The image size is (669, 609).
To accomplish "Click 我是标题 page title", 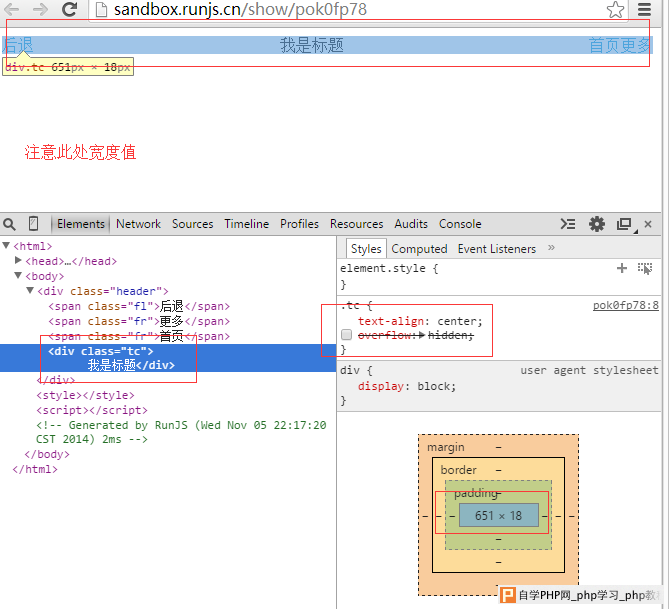I will coord(311,45).
